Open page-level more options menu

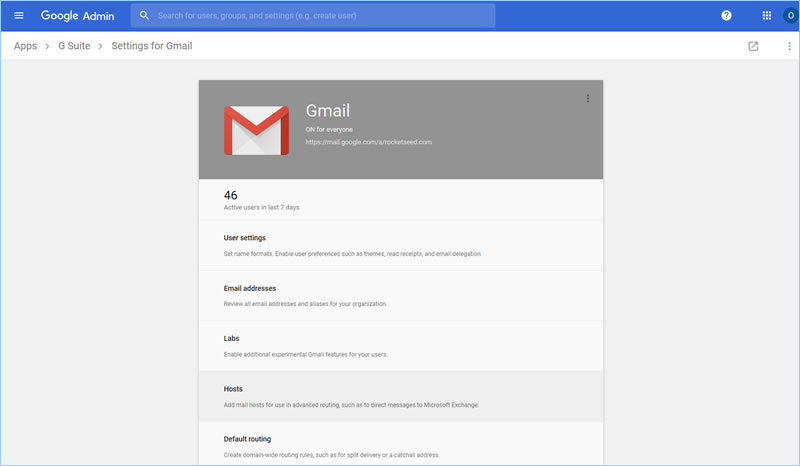pyautogui.click(x=789, y=46)
